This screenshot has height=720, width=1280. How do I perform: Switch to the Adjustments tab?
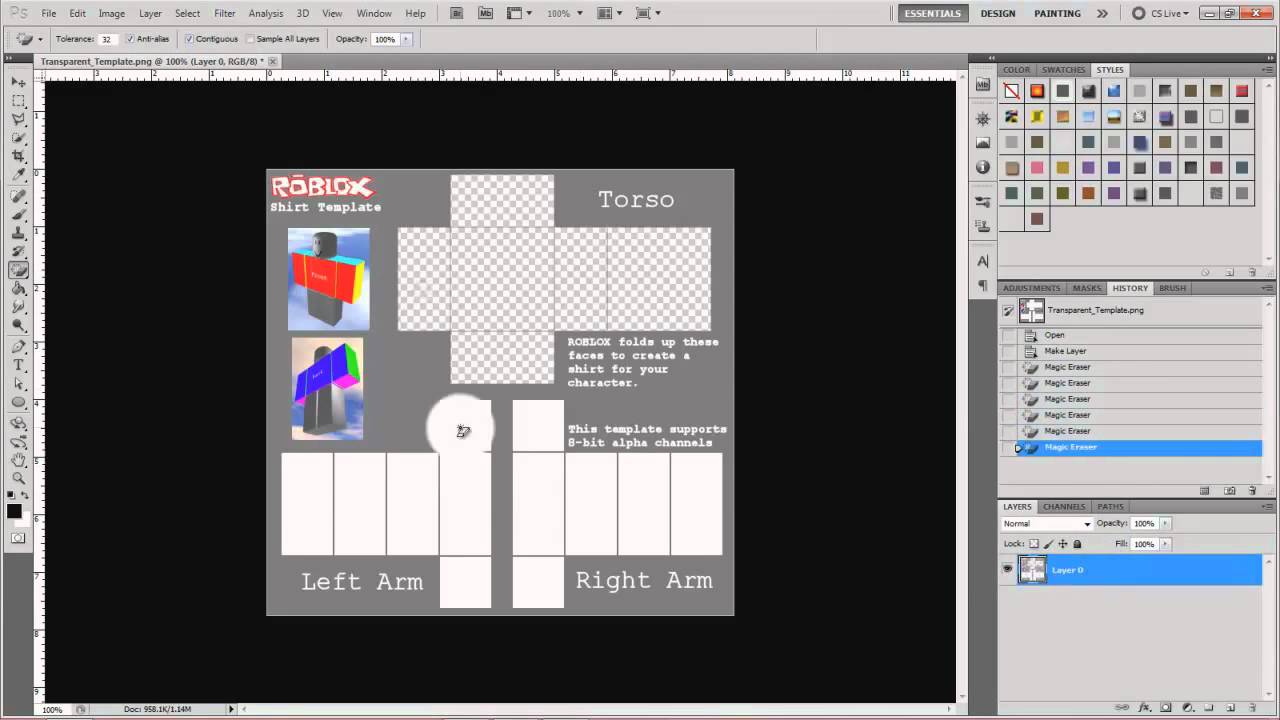[x=1031, y=288]
